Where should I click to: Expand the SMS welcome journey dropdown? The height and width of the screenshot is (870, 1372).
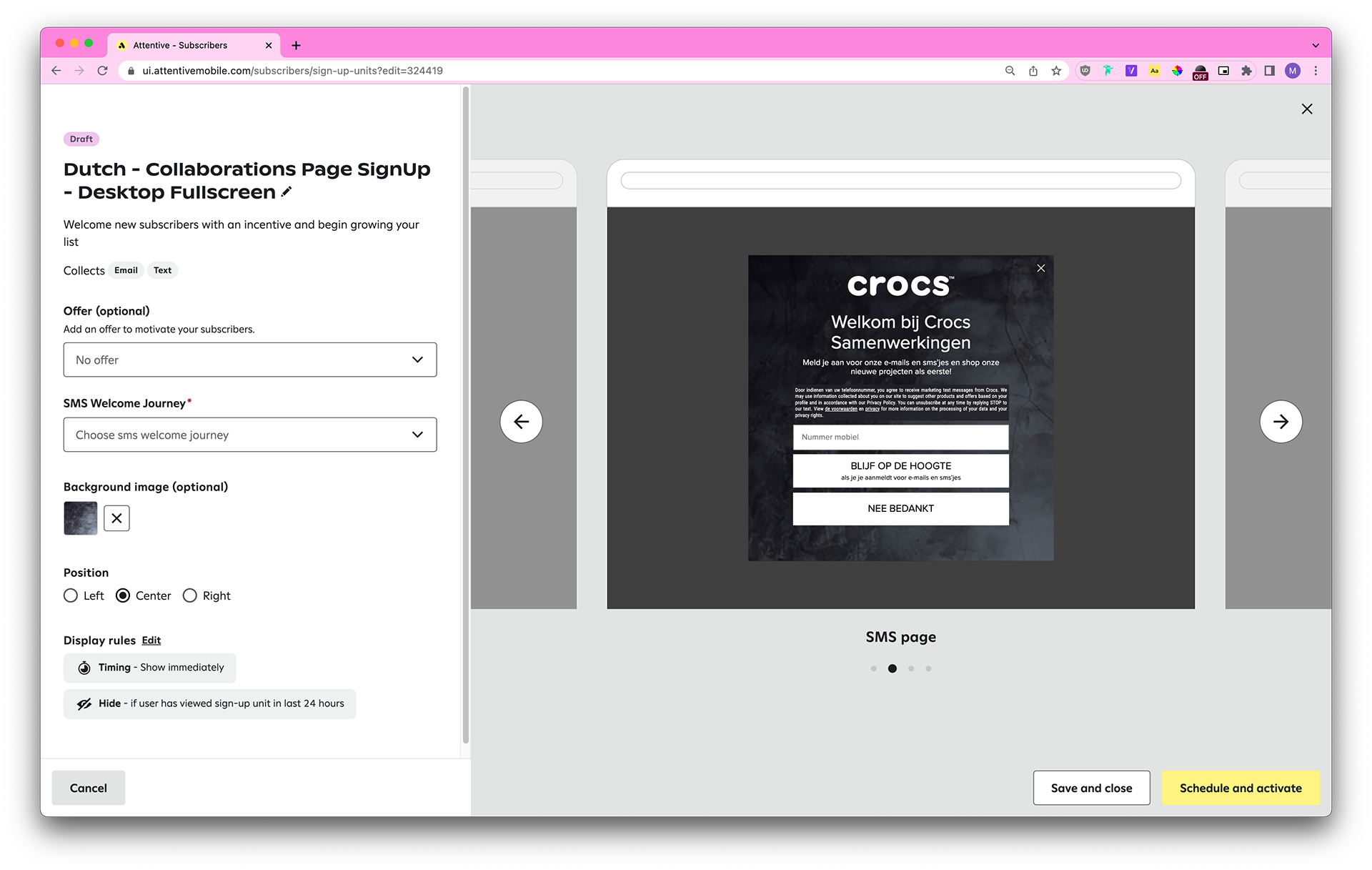[x=249, y=435]
